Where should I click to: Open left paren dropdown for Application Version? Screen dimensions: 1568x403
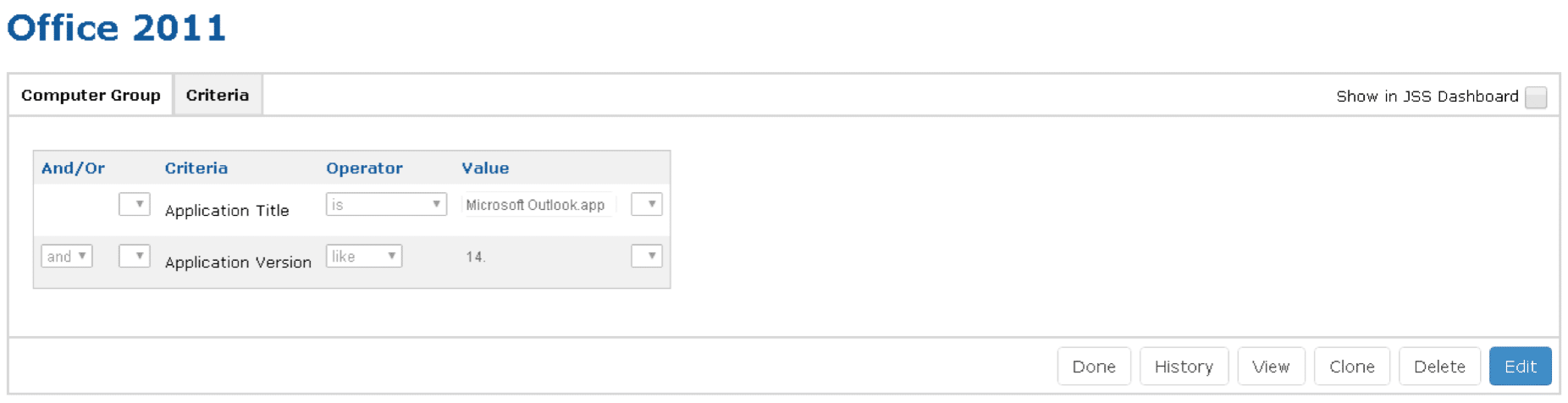pos(135,257)
